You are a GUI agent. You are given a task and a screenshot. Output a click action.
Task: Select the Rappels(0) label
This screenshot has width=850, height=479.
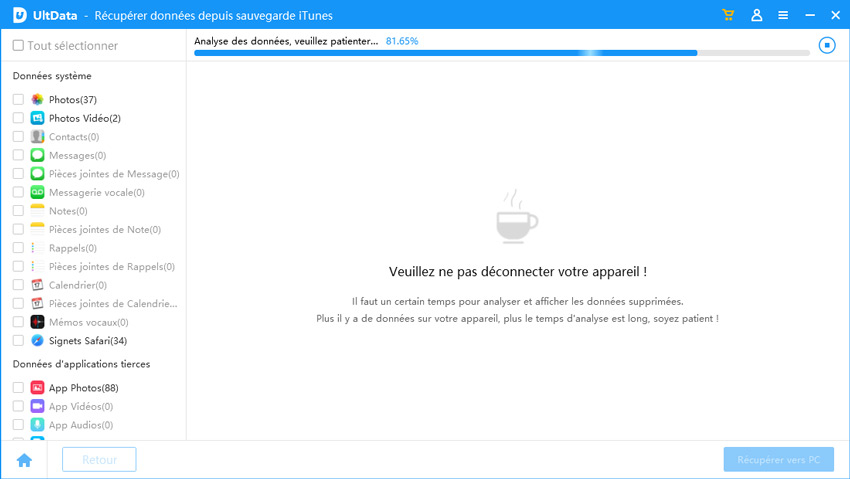(73, 248)
